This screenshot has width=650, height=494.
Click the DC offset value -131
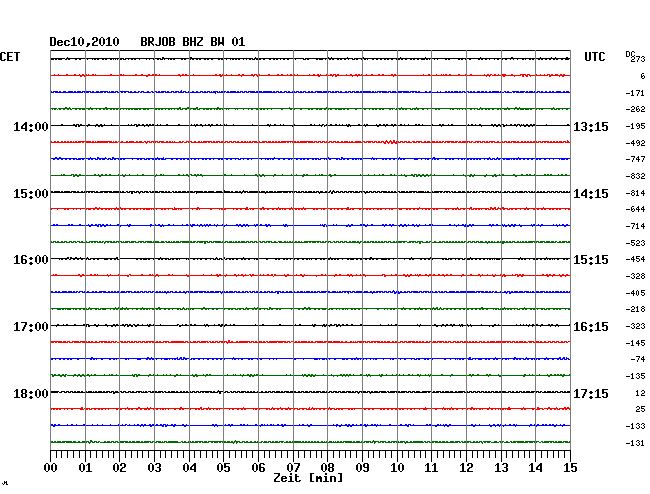pos(635,443)
